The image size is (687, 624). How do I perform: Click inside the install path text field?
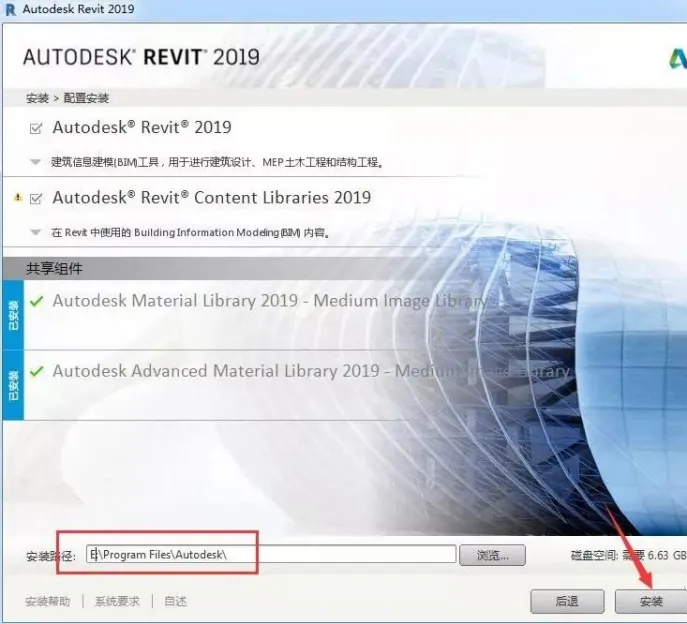click(271, 554)
